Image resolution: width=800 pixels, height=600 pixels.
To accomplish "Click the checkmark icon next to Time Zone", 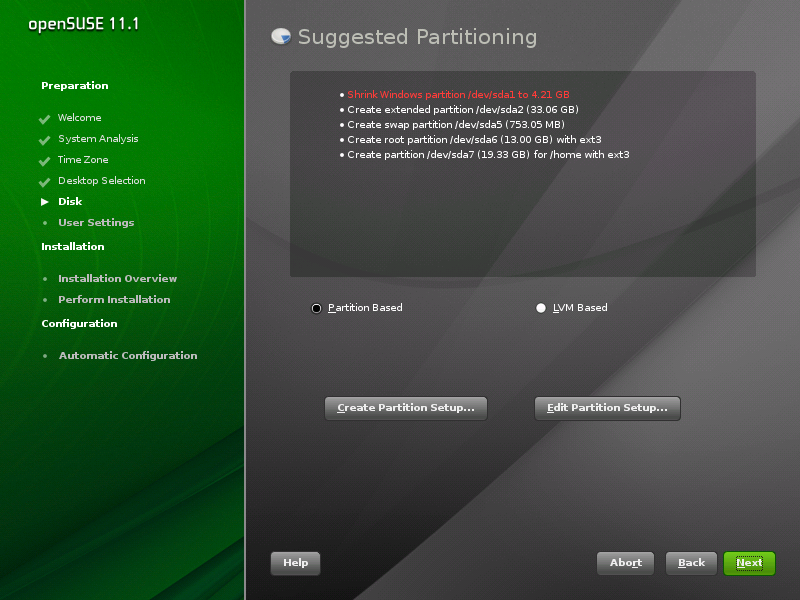I will (x=44, y=161).
